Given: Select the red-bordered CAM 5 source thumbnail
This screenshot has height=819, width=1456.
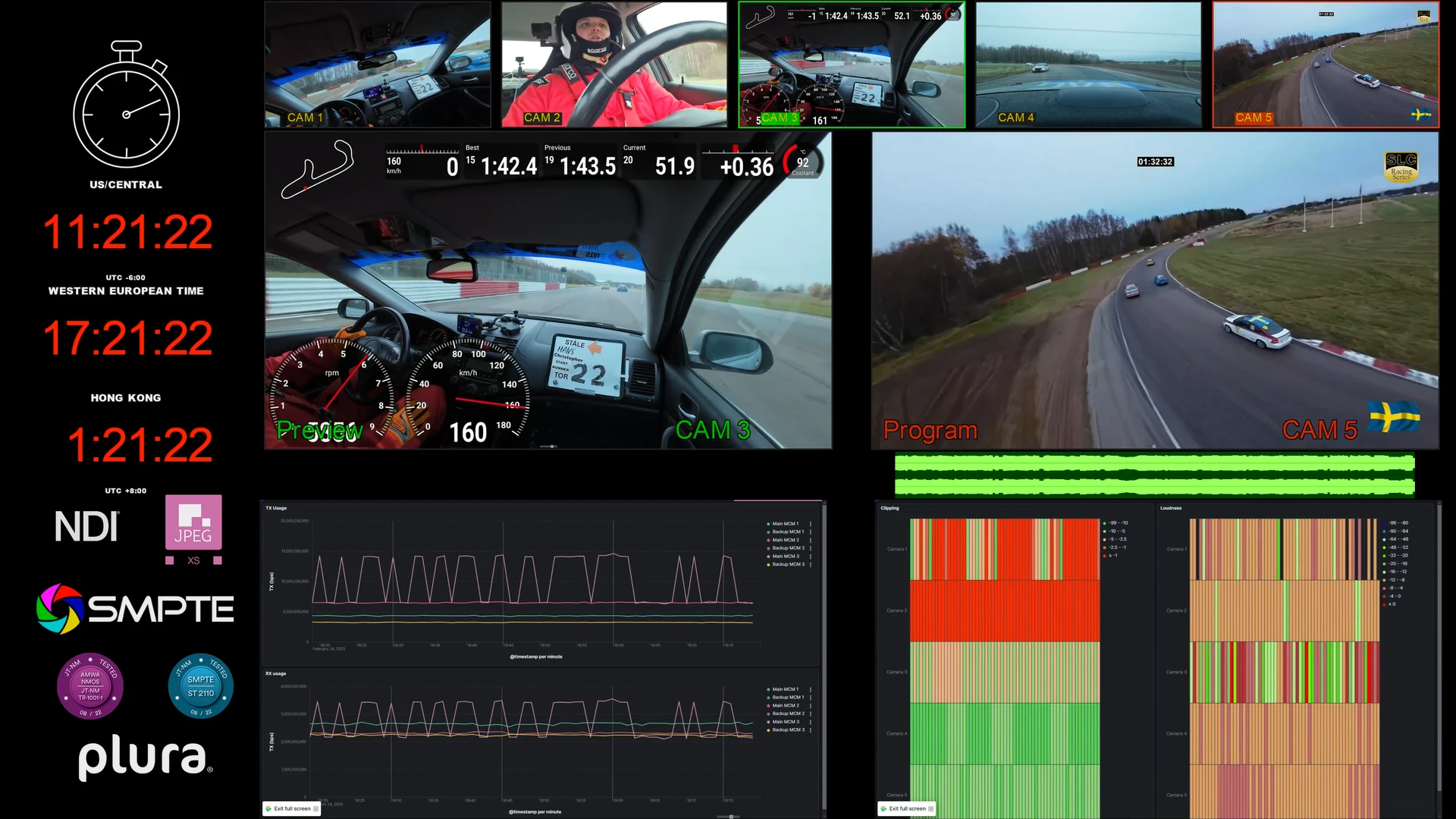Looking at the screenshot, I should click(x=1326, y=64).
